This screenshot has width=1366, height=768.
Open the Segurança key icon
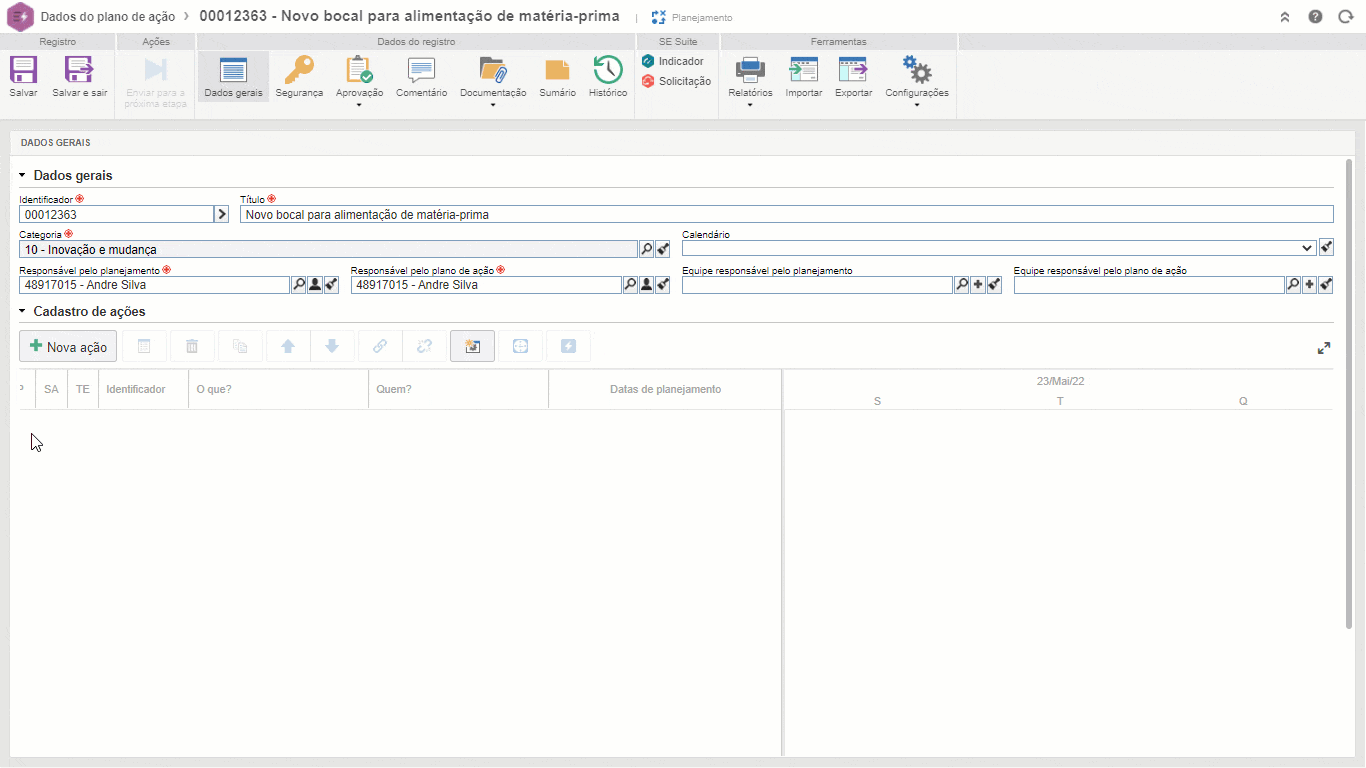pyautogui.click(x=299, y=71)
